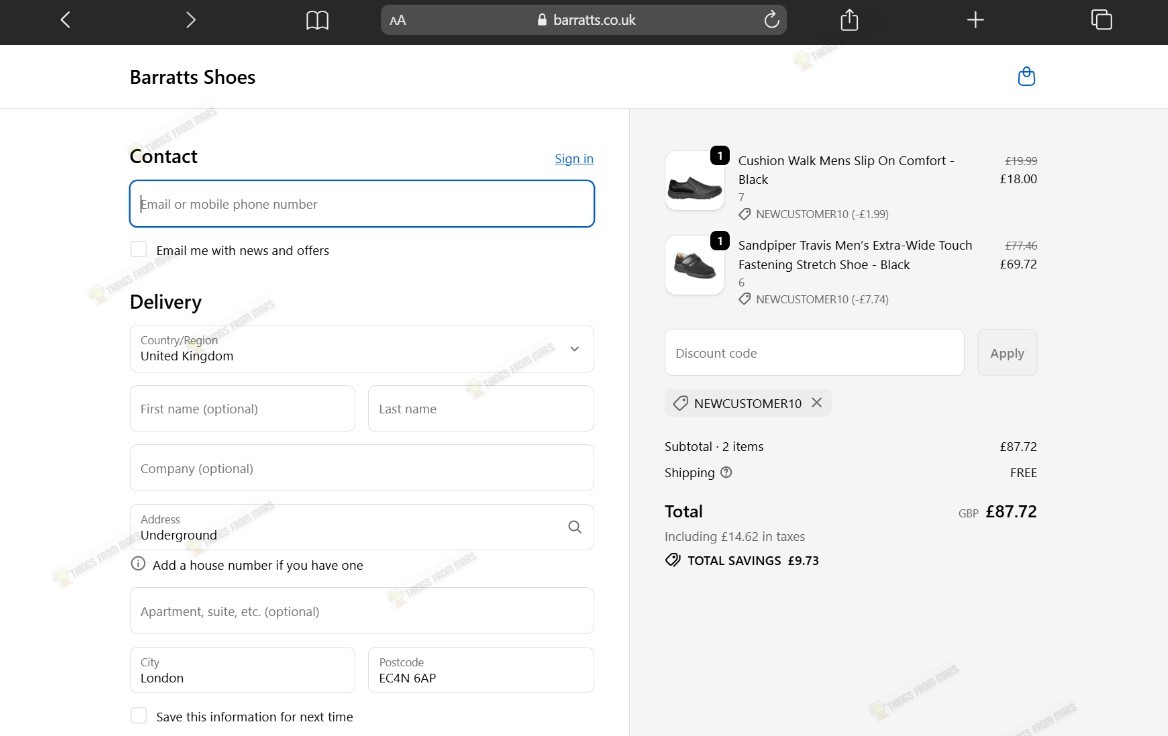Viewport: 1168px width, 736px height.
Task: Click the Apply discount button
Action: (x=1007, y=353)
